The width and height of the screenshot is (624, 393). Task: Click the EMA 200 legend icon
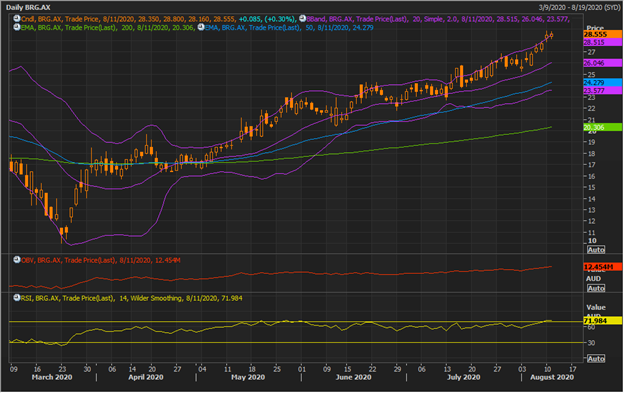pos(17,27)
